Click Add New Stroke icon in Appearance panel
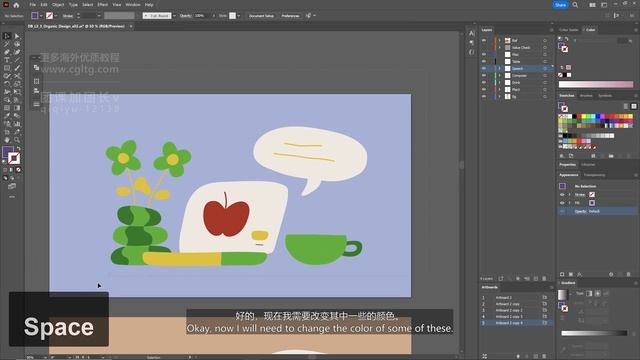The height and width of the screenshot is (360, 640). [562, 274]
